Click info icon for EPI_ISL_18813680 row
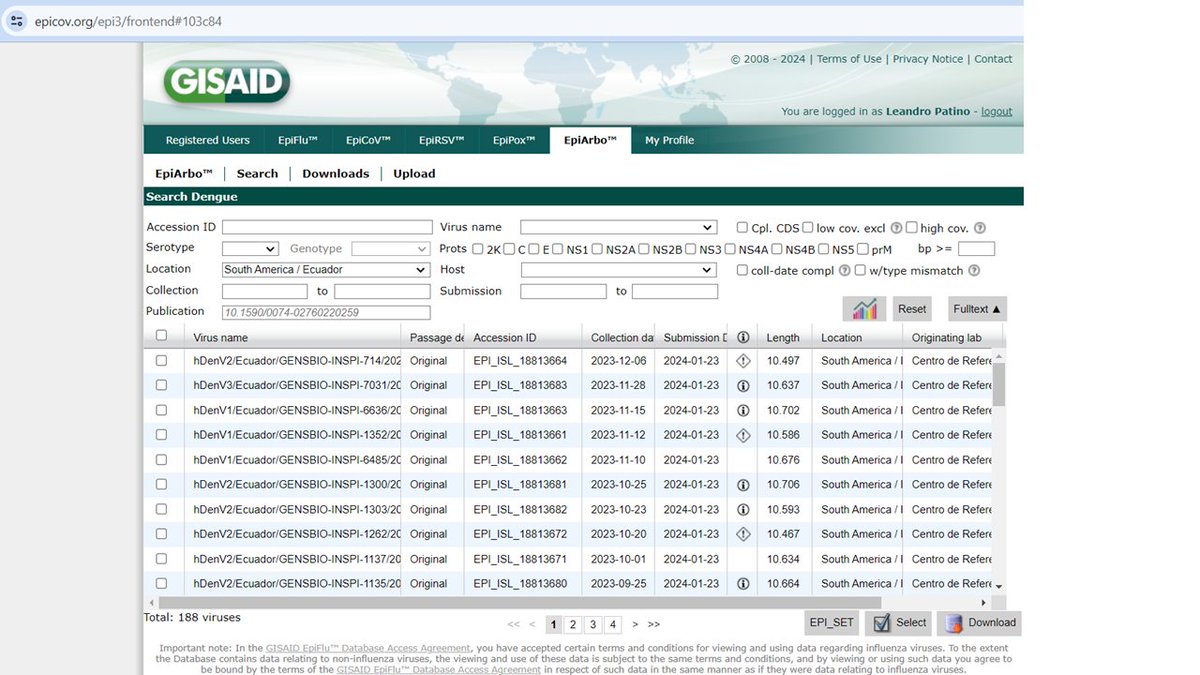Screen dimensions: 1200x675 click(x=743, y=584)
